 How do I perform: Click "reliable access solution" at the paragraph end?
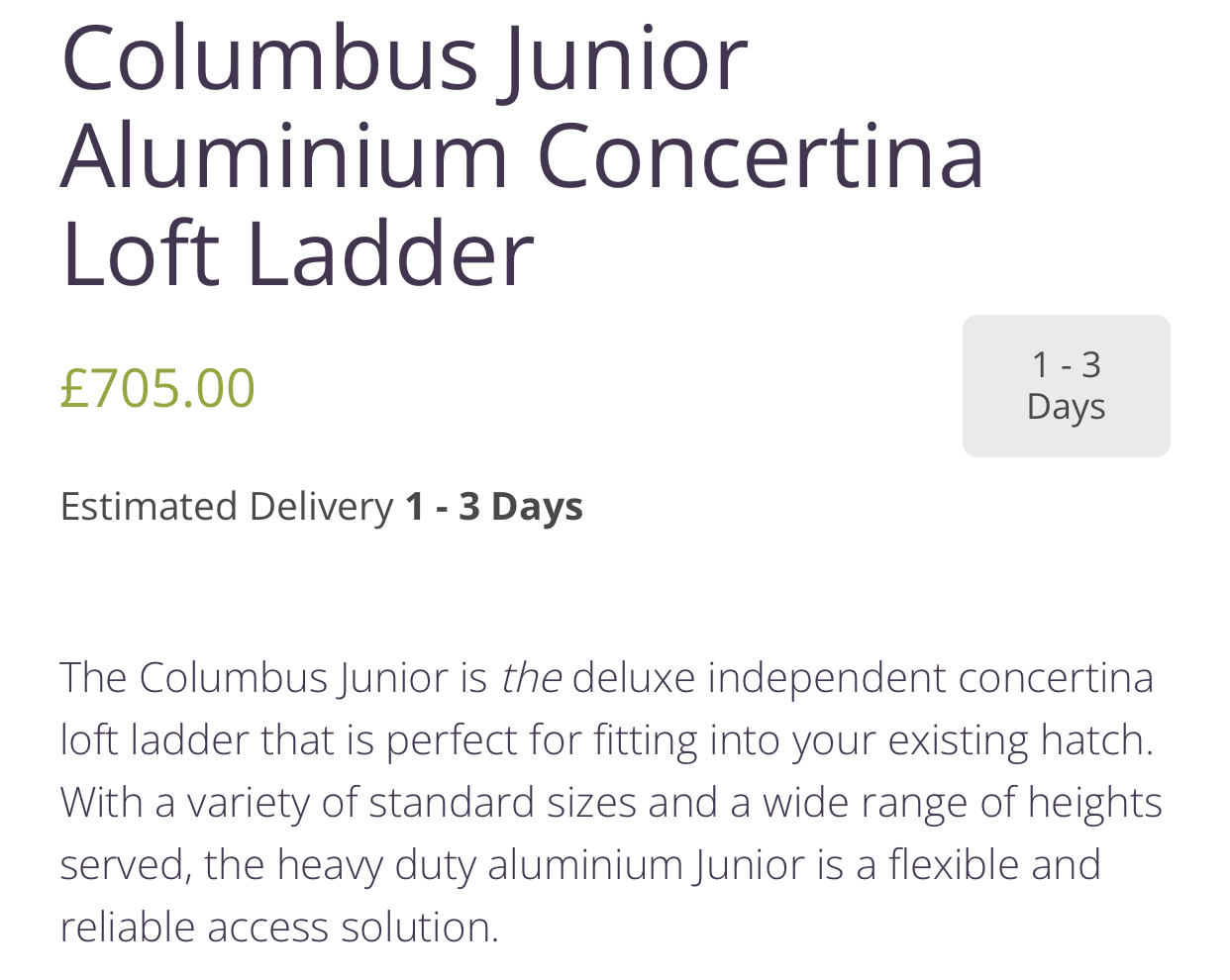[x=279, y=928]
